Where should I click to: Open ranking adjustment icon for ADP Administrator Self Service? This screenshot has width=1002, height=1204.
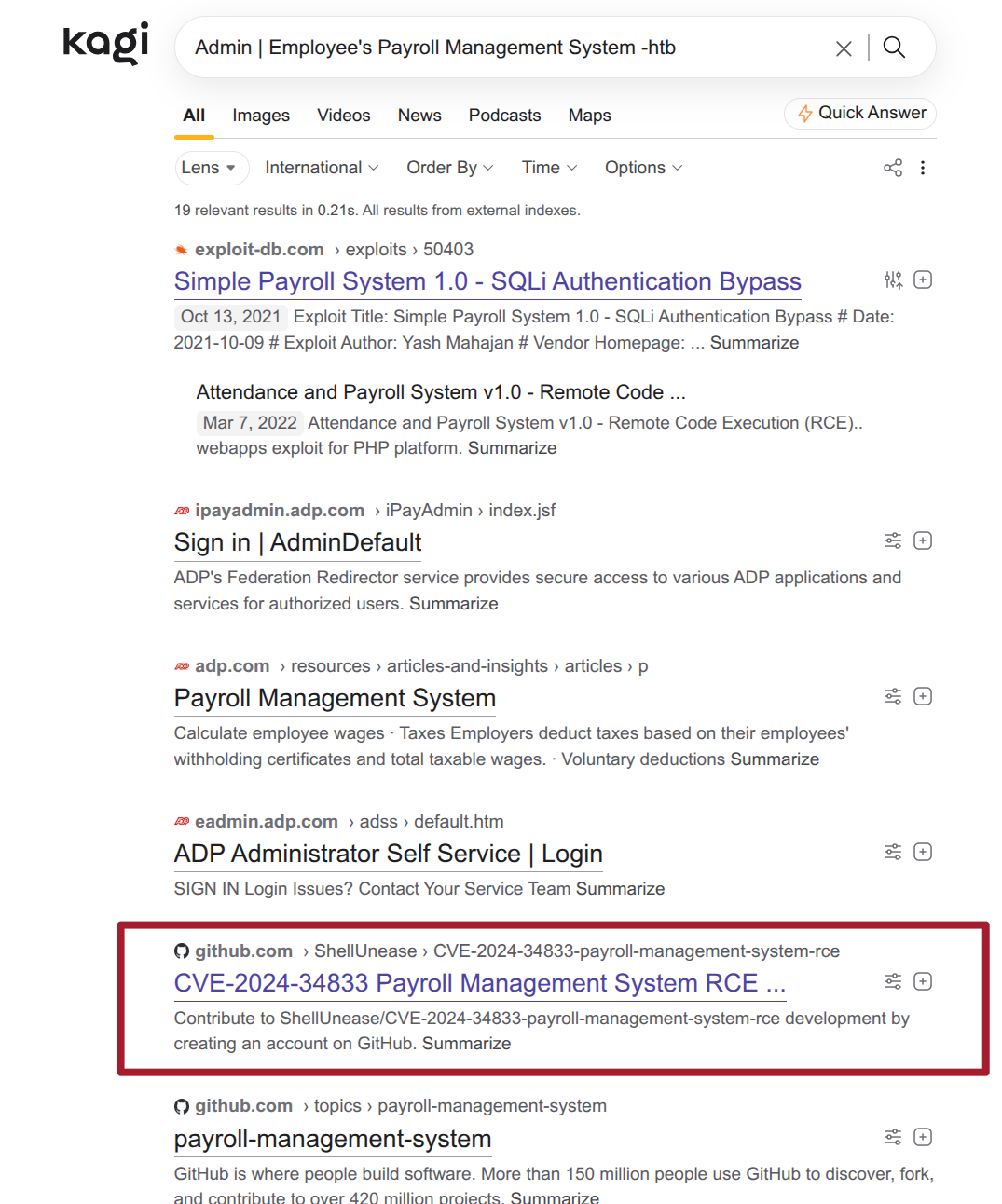tap(893, 852)
